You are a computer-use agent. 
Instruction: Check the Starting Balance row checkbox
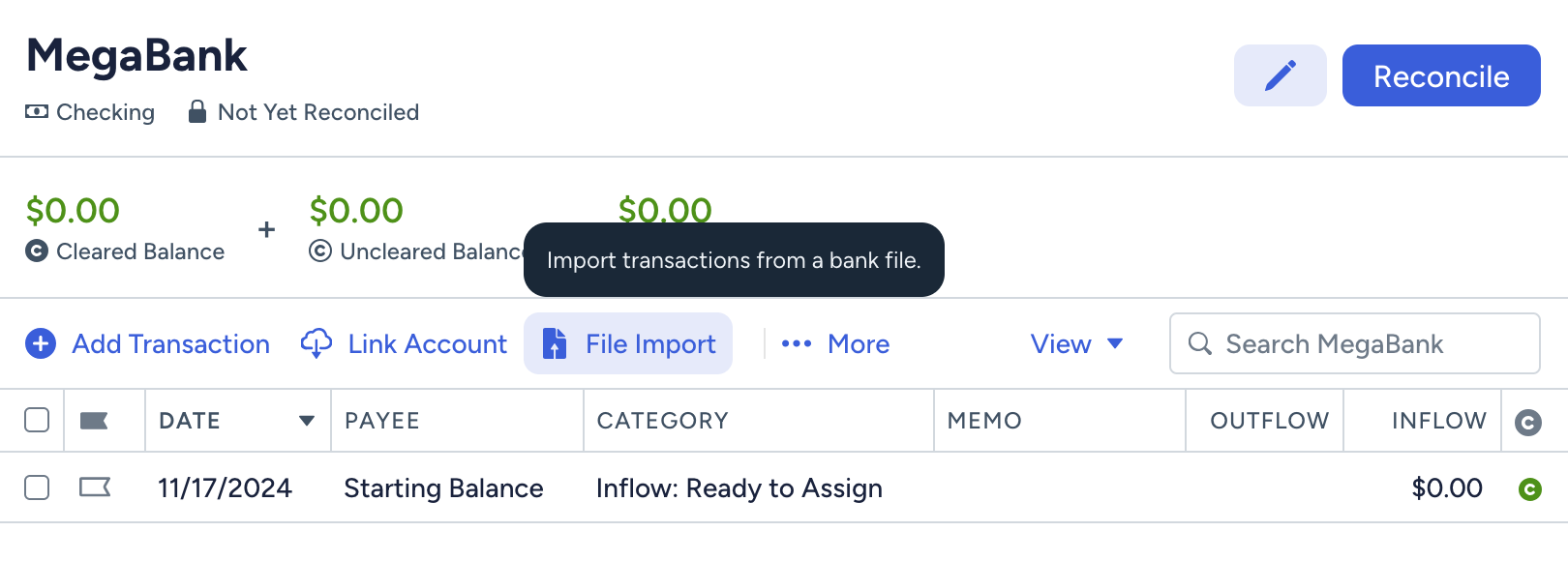click(x=37, y=487)
